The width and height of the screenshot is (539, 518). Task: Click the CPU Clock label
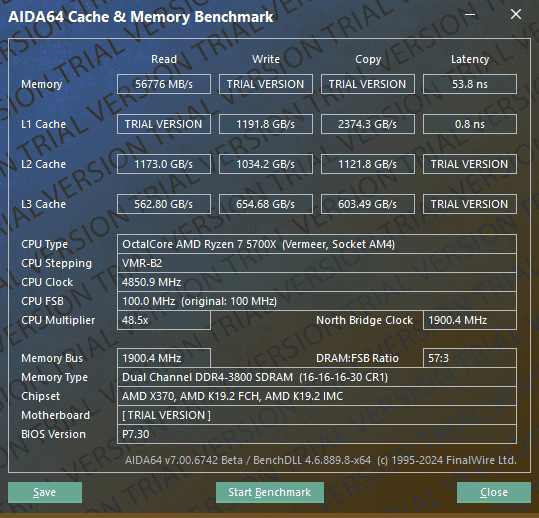click(x=47, y=282)
